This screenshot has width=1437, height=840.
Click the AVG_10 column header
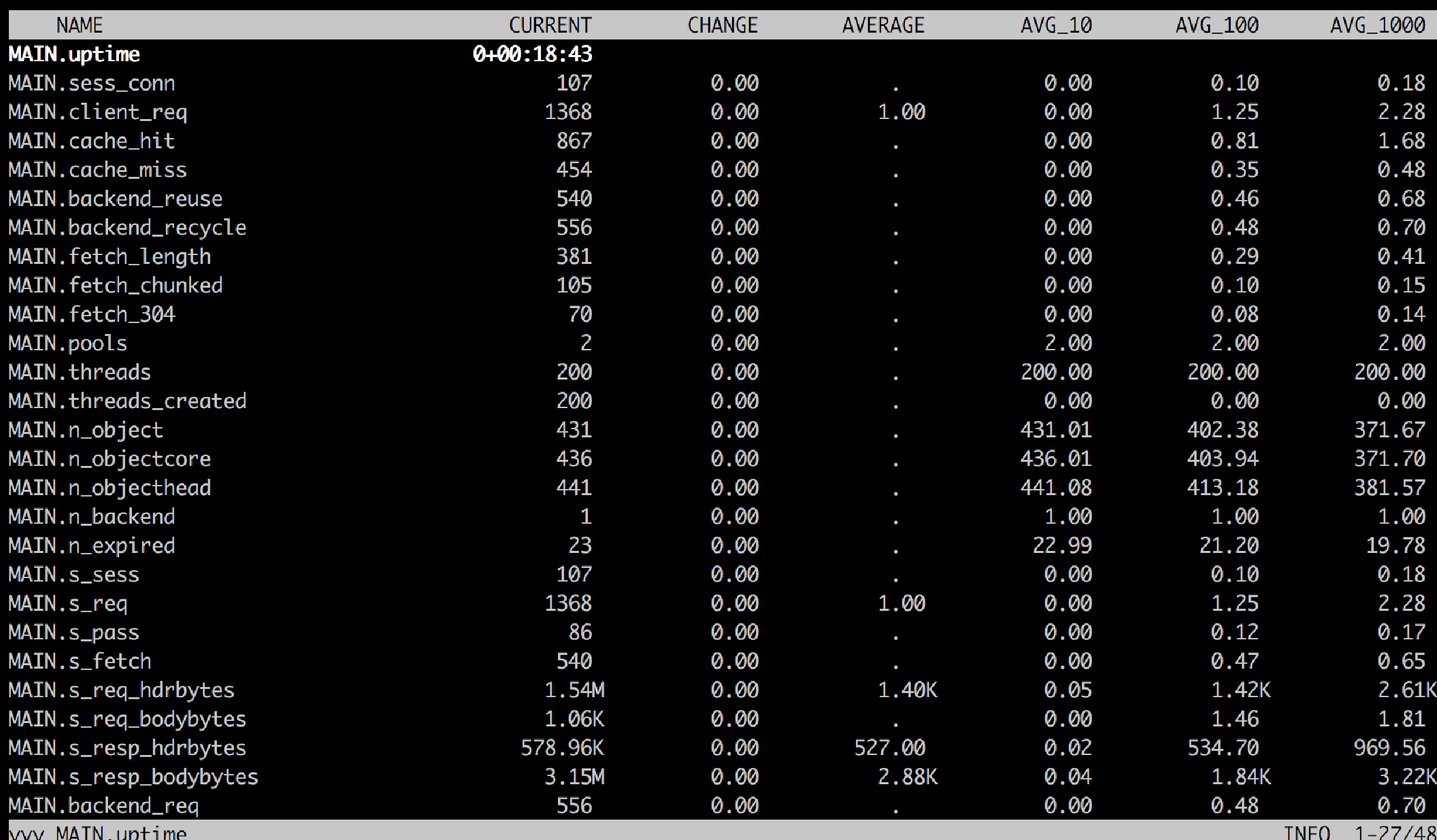coord(1056,25)
